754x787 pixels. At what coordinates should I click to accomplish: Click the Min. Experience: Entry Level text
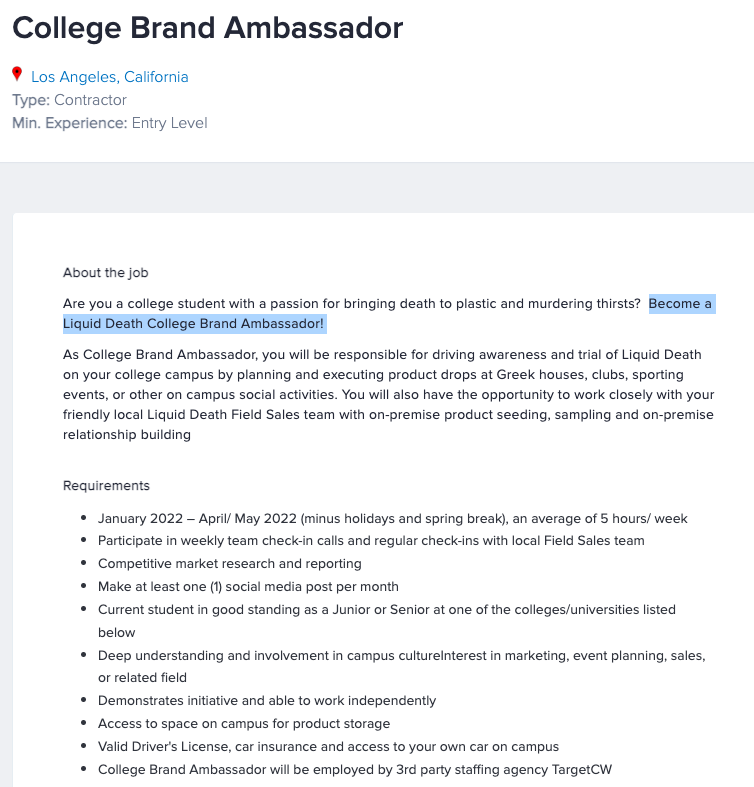point(109,123)
